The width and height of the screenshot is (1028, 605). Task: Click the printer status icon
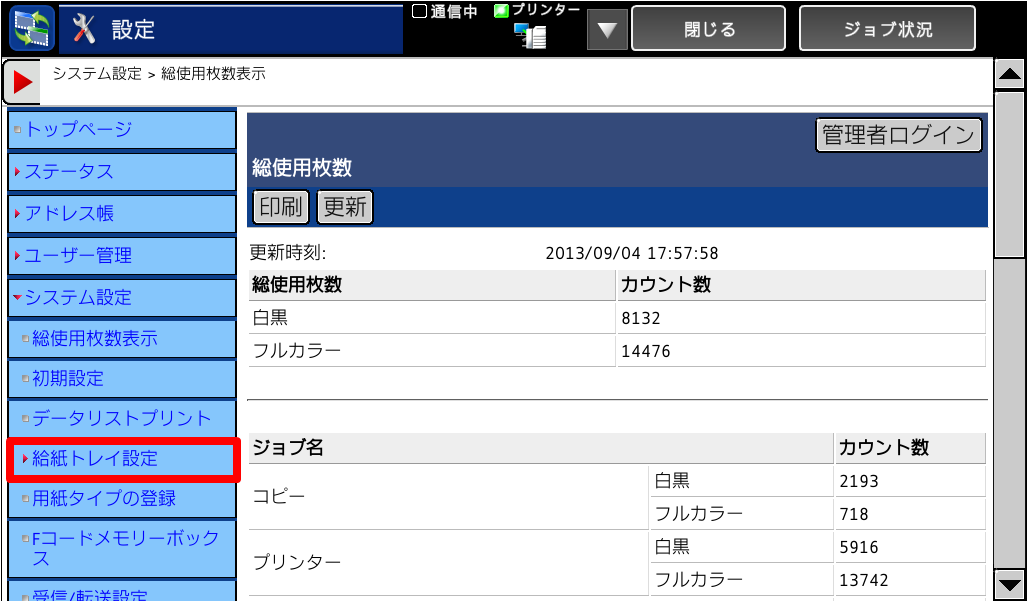click(x=530, y=36)
